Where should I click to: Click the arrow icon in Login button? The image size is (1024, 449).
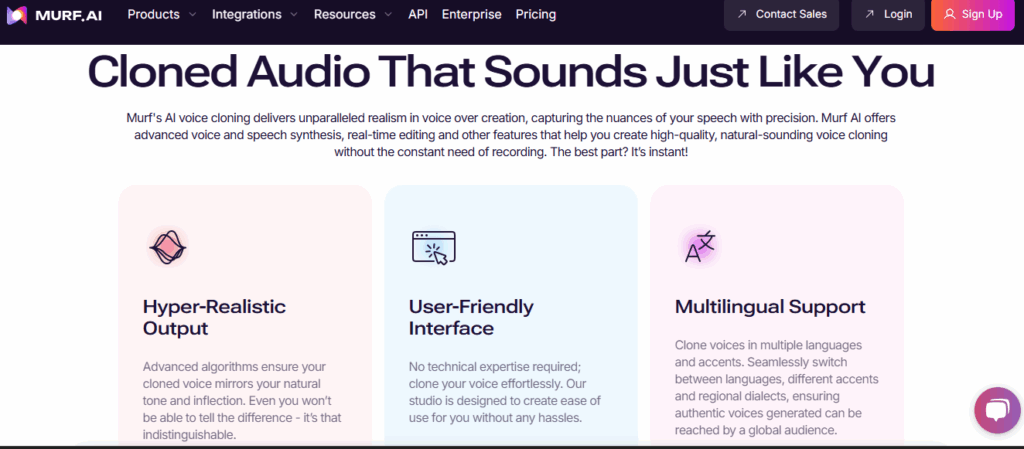tap(870, 15)
